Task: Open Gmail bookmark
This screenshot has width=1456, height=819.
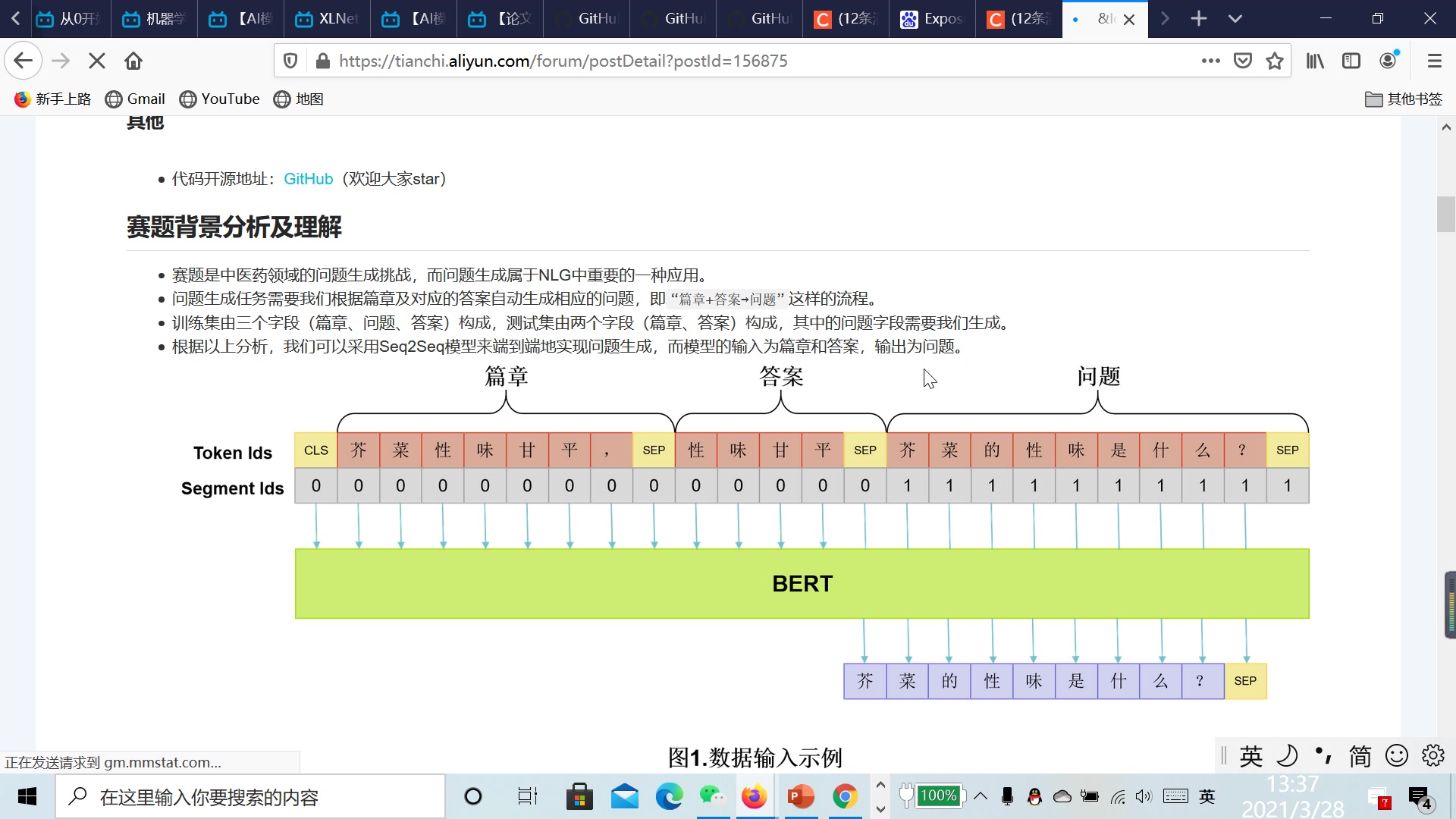Action: point(135,99)
